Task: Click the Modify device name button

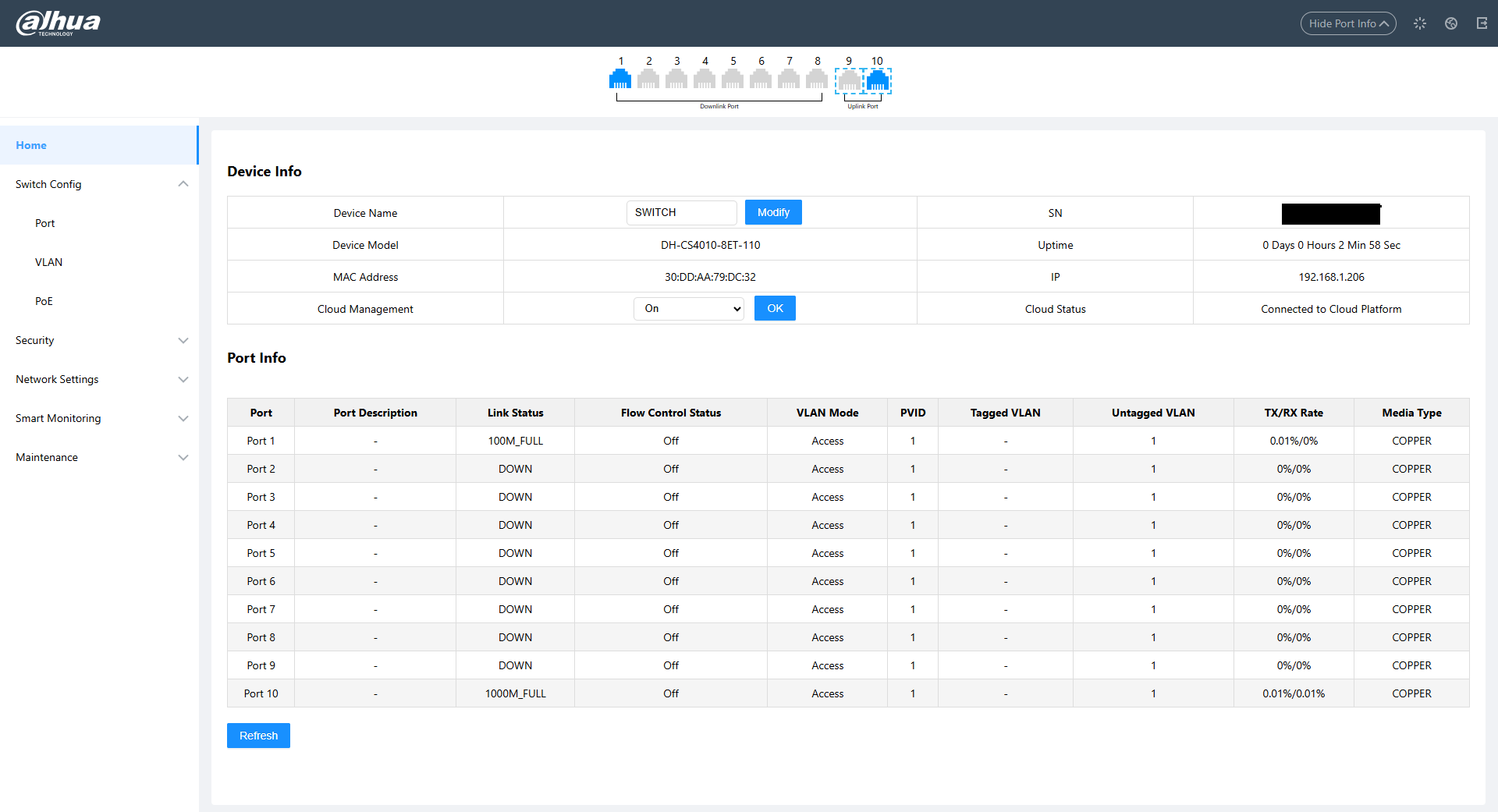Action: click(x=773, y=212)
